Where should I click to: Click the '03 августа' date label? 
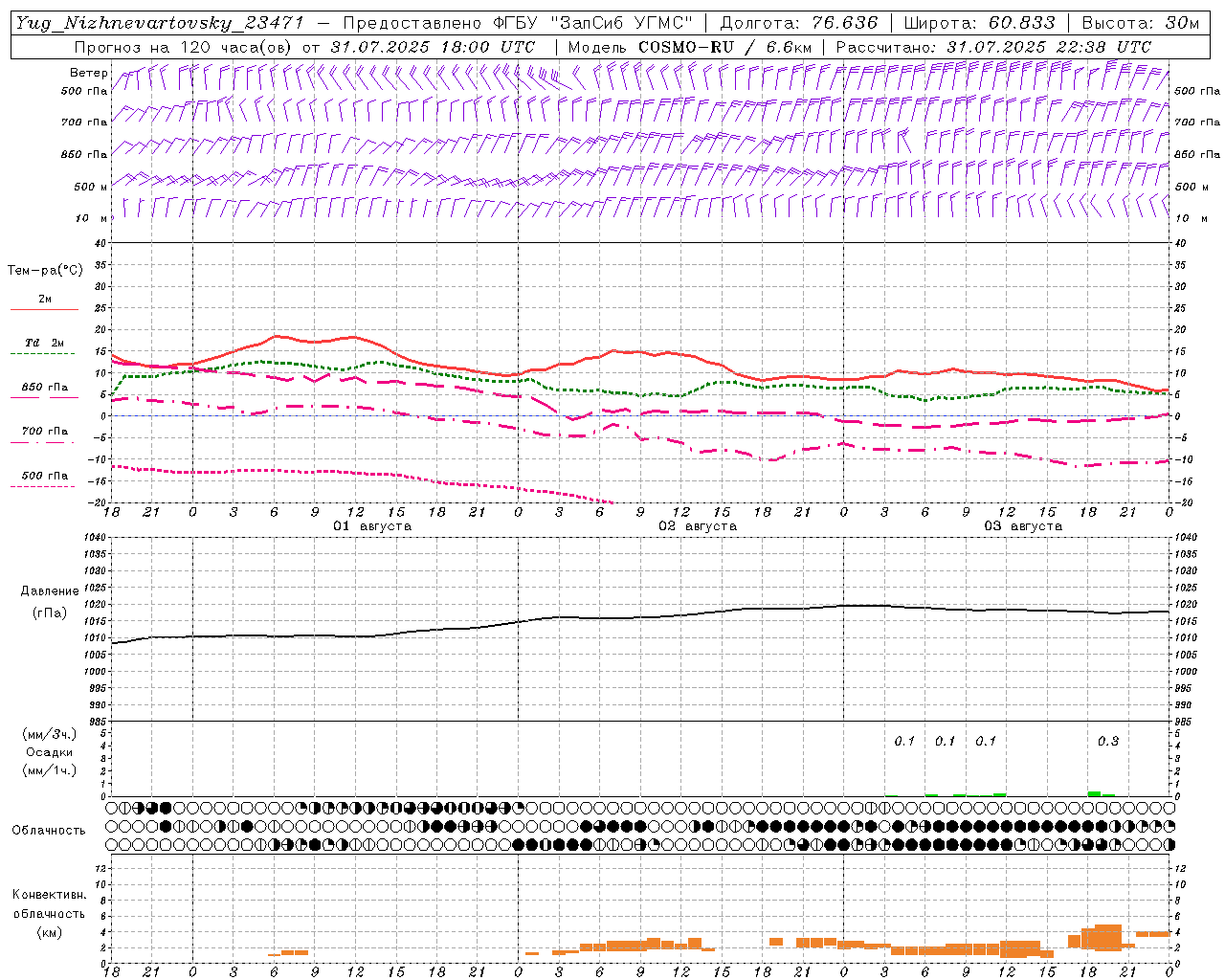[x=1023, y=526]
